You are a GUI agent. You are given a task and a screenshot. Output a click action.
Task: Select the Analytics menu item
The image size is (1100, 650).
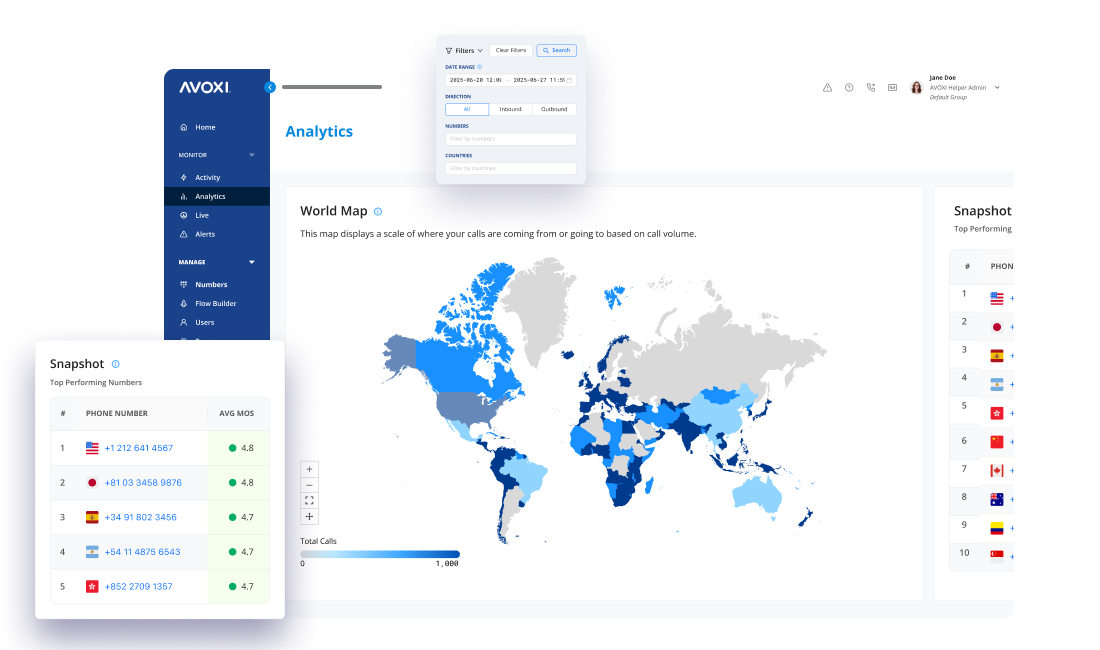point(213,196)
